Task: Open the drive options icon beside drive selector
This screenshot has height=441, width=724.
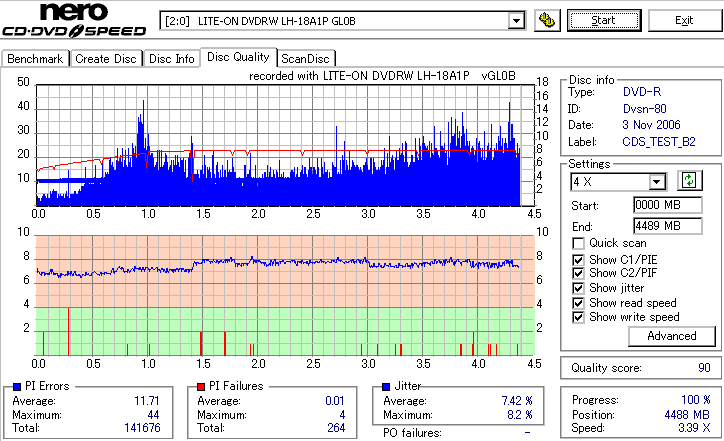Action: (x=547, y=21)
